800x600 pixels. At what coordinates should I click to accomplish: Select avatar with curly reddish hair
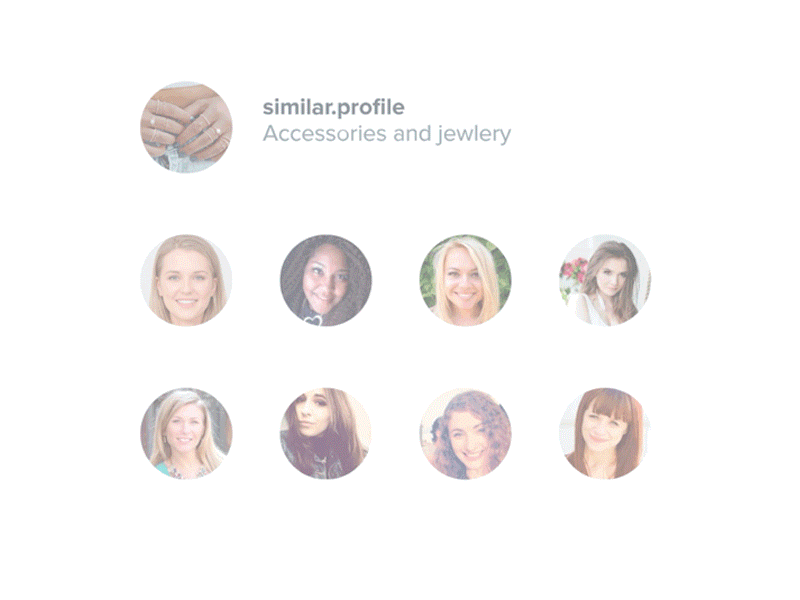(x=465, y=433)
